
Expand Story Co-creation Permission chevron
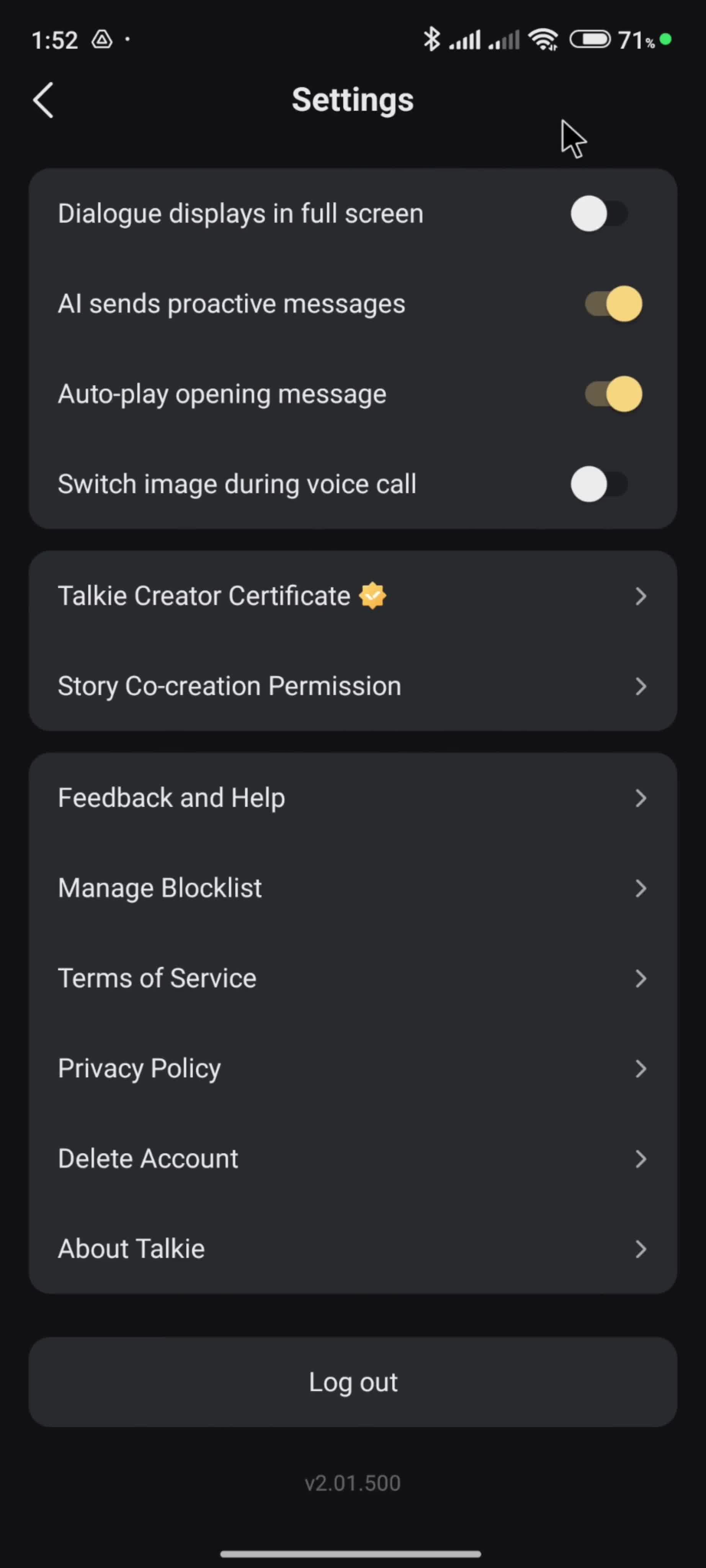(640, 686)
